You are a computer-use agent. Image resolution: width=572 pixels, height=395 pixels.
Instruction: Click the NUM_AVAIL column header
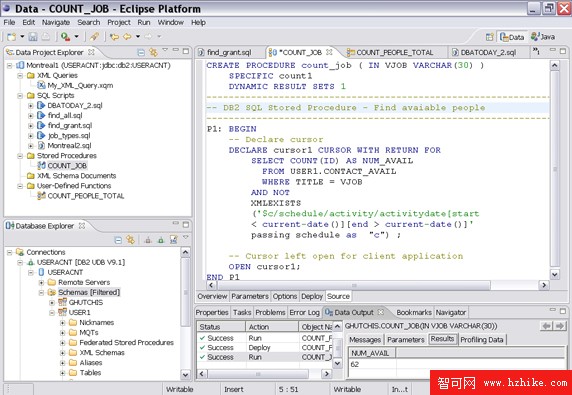tap(372, 353)
